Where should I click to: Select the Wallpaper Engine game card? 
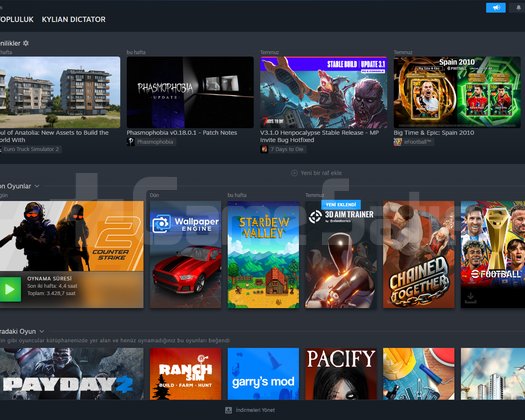pos(185,255)
